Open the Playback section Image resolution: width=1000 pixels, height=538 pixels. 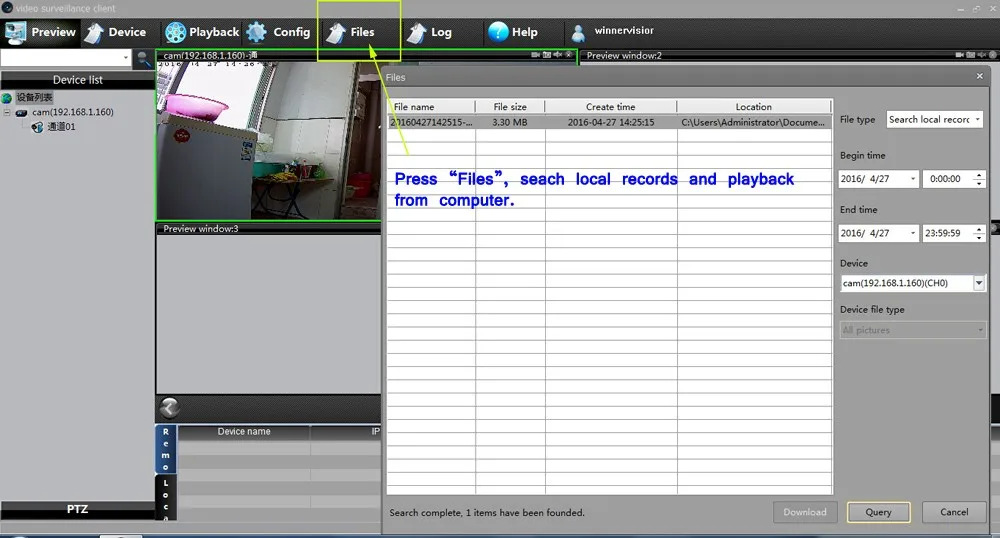[x=202, y=32]
